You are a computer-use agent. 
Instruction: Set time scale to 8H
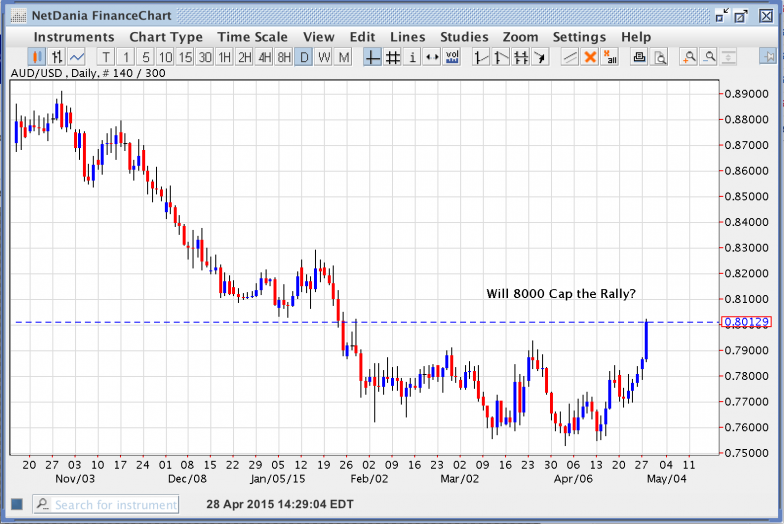tap(284, 57)
